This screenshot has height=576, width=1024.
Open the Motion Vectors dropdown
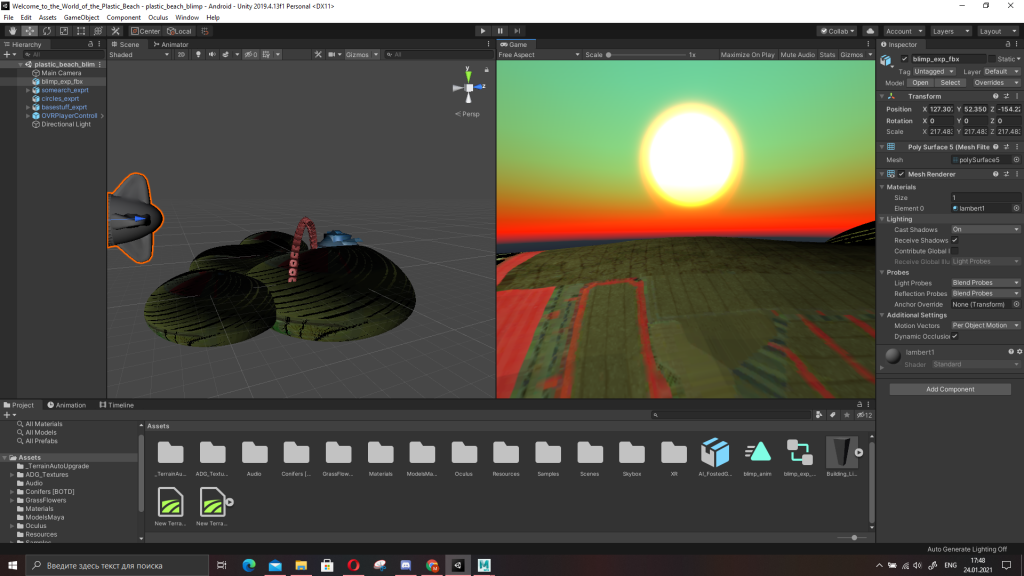coord(985,326)
